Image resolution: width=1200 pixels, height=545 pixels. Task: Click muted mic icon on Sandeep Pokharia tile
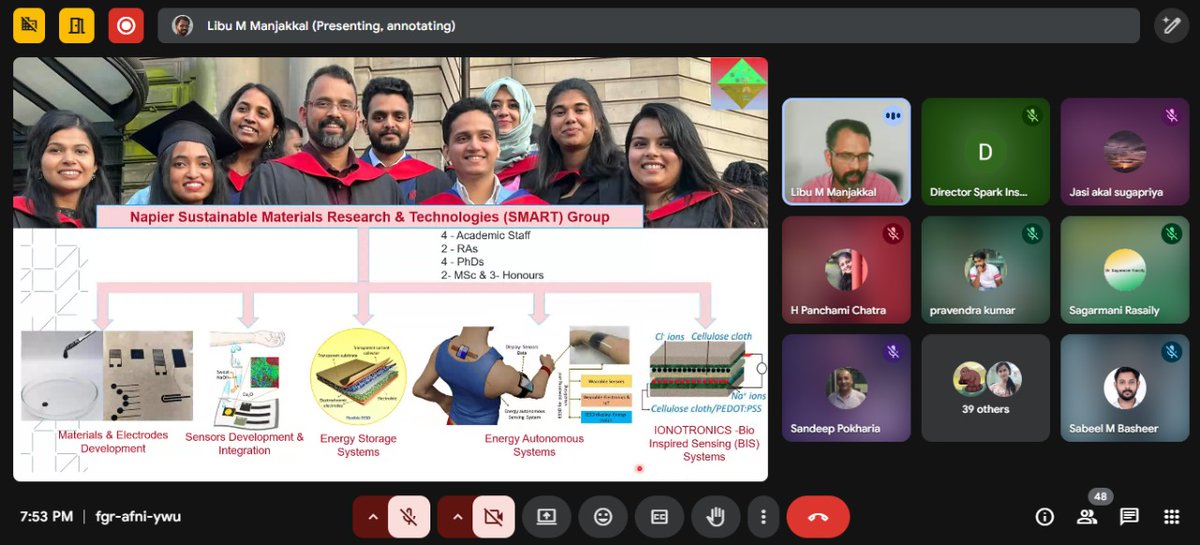(x=893, y=352)
